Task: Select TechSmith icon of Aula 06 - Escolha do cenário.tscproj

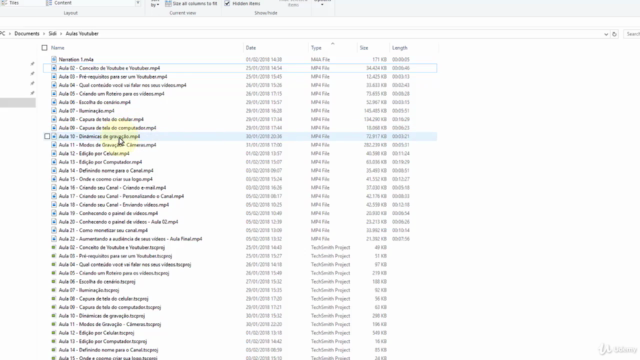Action: click(x=54, y=282)
